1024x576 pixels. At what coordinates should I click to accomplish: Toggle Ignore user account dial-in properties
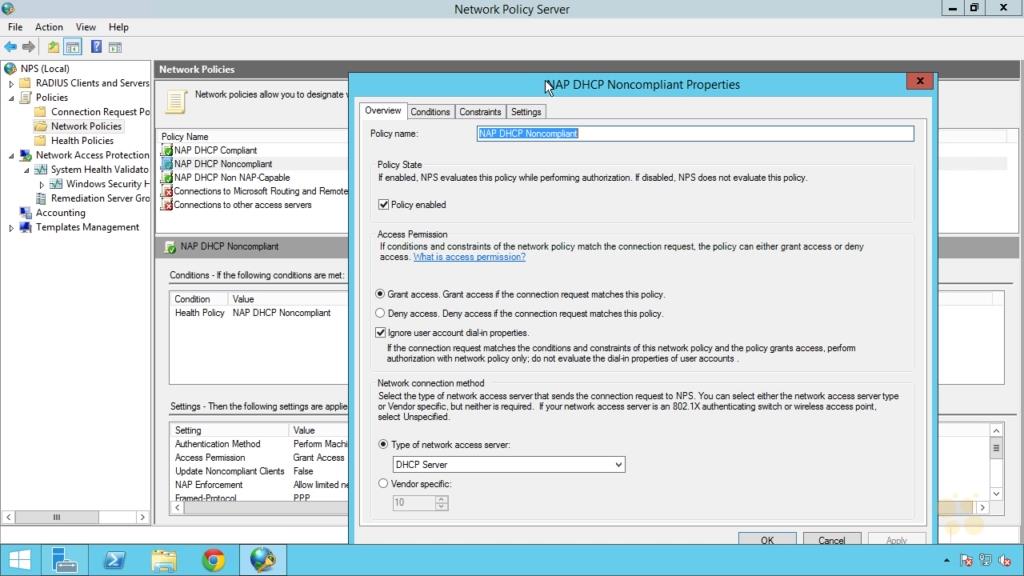(381, 332)
